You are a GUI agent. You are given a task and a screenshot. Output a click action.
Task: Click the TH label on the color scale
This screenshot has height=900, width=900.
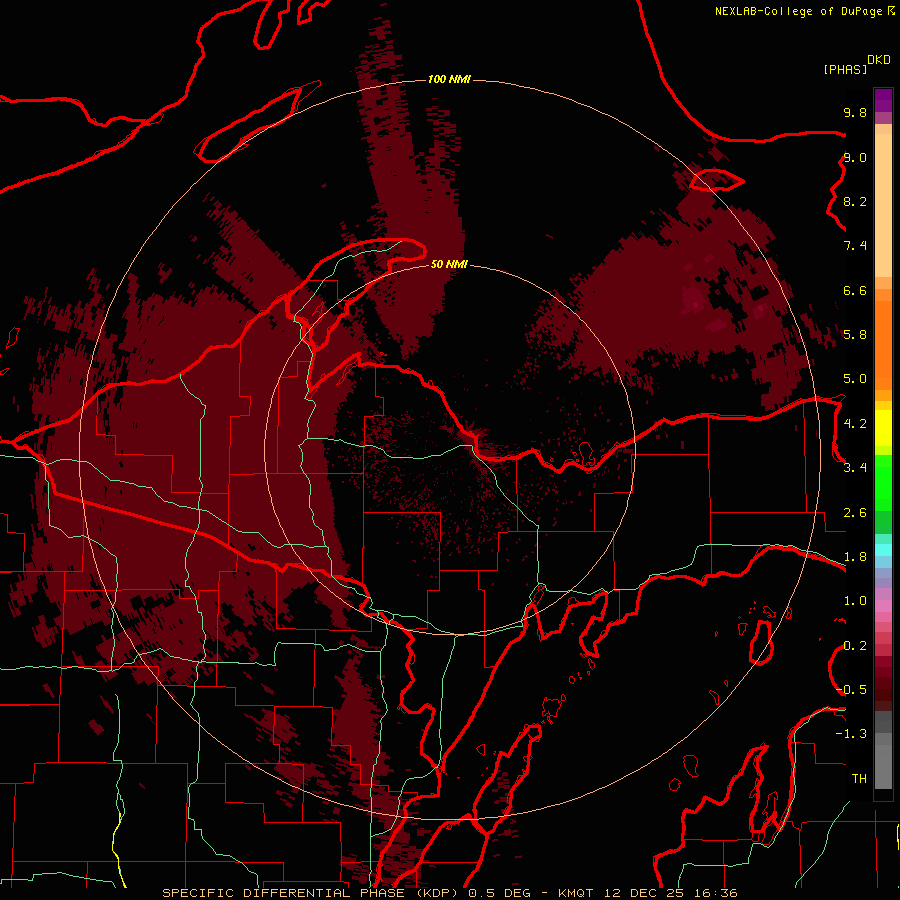tap(859, 779)
